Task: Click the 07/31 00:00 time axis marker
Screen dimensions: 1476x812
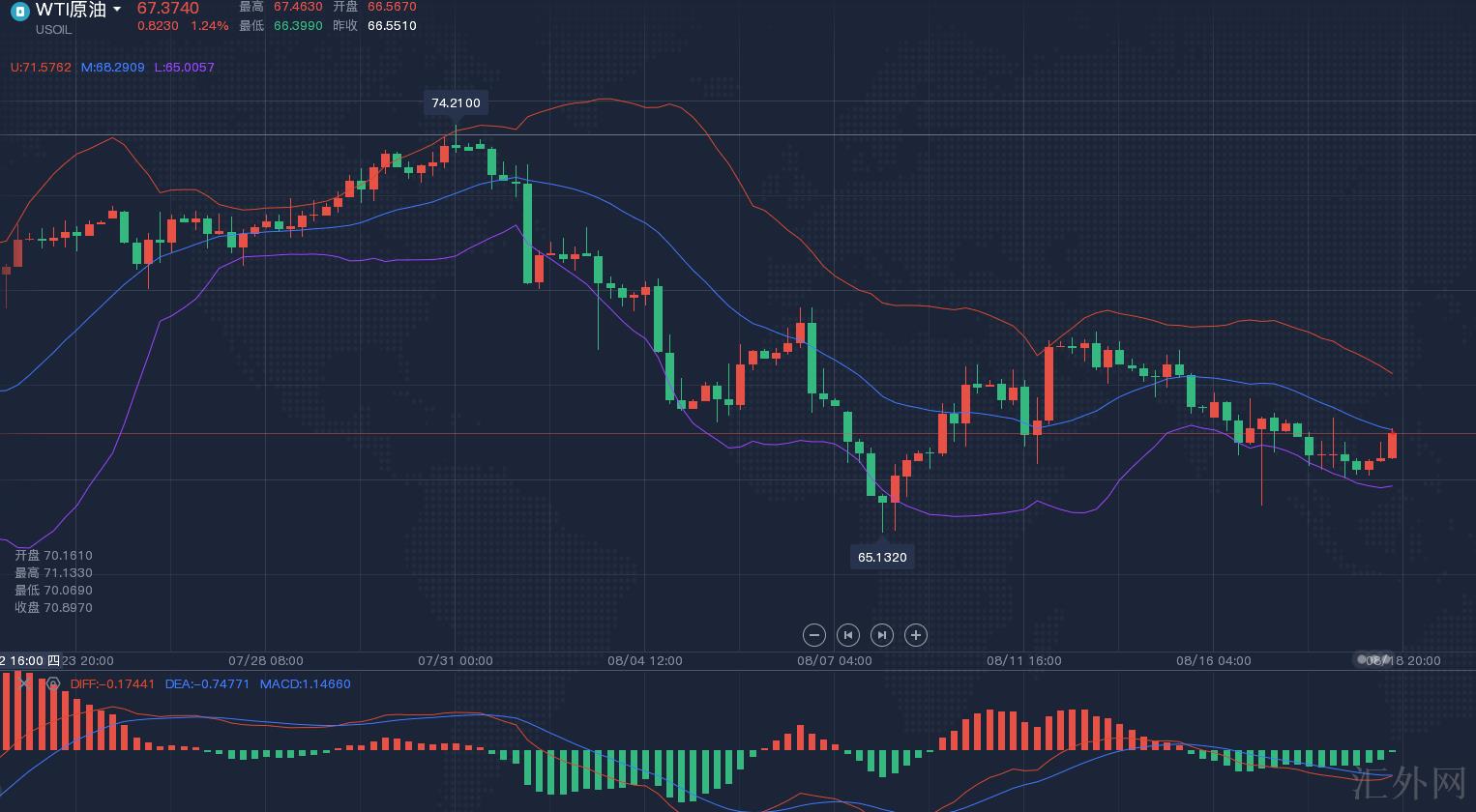Action: click(455, 661)
